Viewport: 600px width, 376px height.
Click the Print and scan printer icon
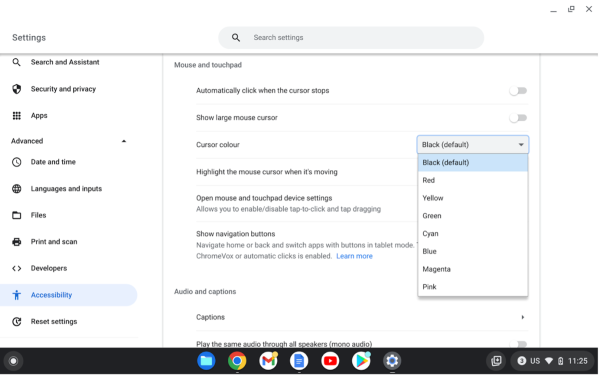pos(16,242)
